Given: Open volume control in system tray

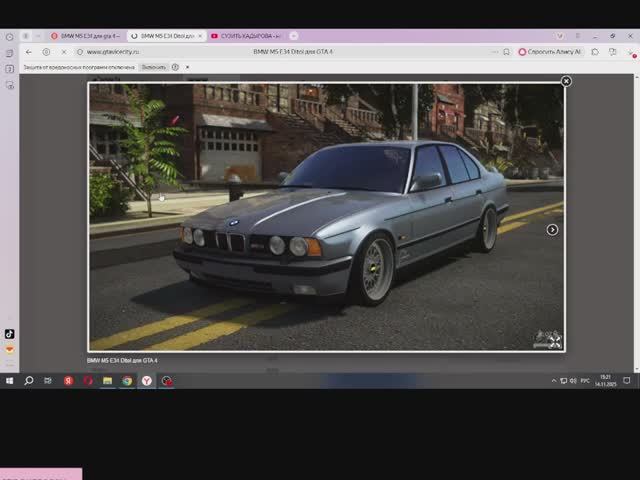Looking at the screenshot, I should (573, 381).
